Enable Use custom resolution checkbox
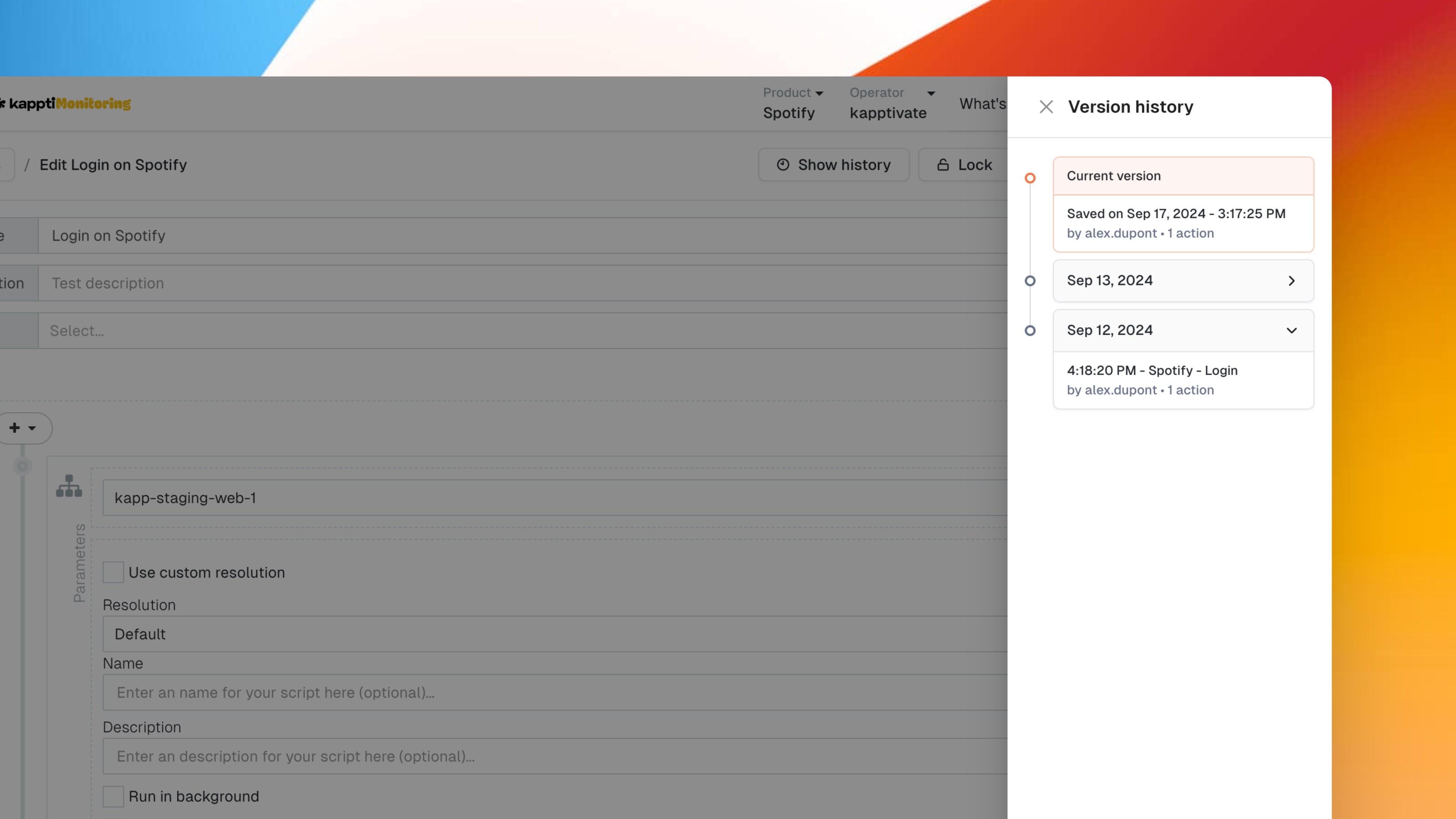This screenshot has height=819, width=1456. 113,572
